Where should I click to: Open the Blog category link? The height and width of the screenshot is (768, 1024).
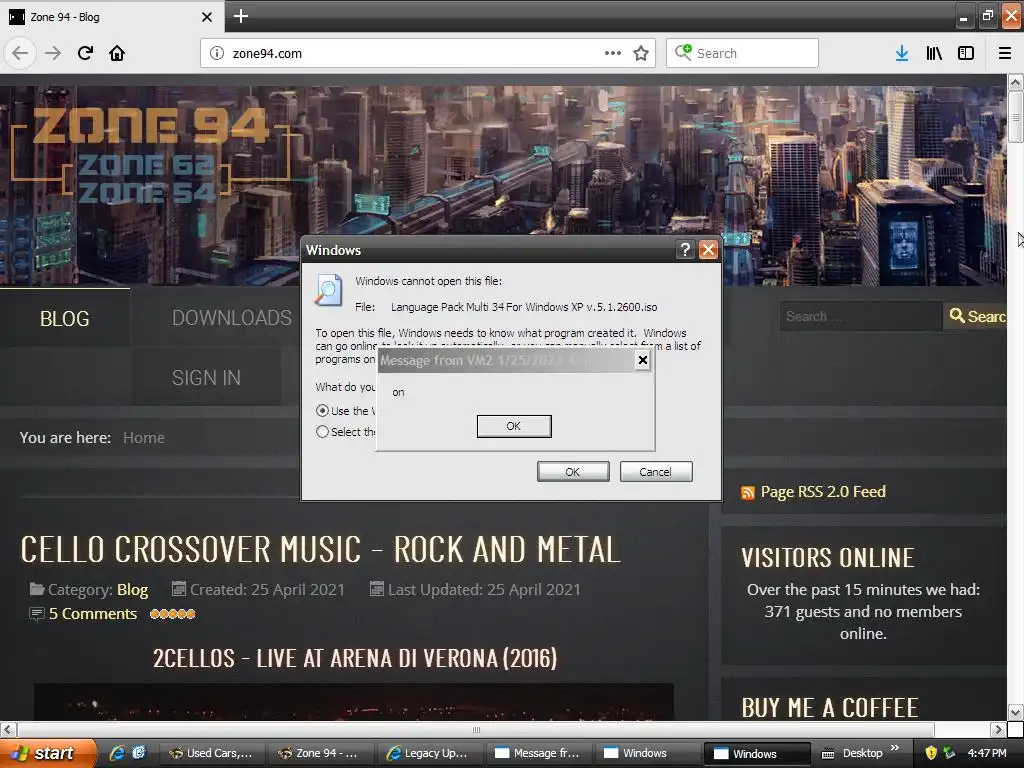point(133,590)
